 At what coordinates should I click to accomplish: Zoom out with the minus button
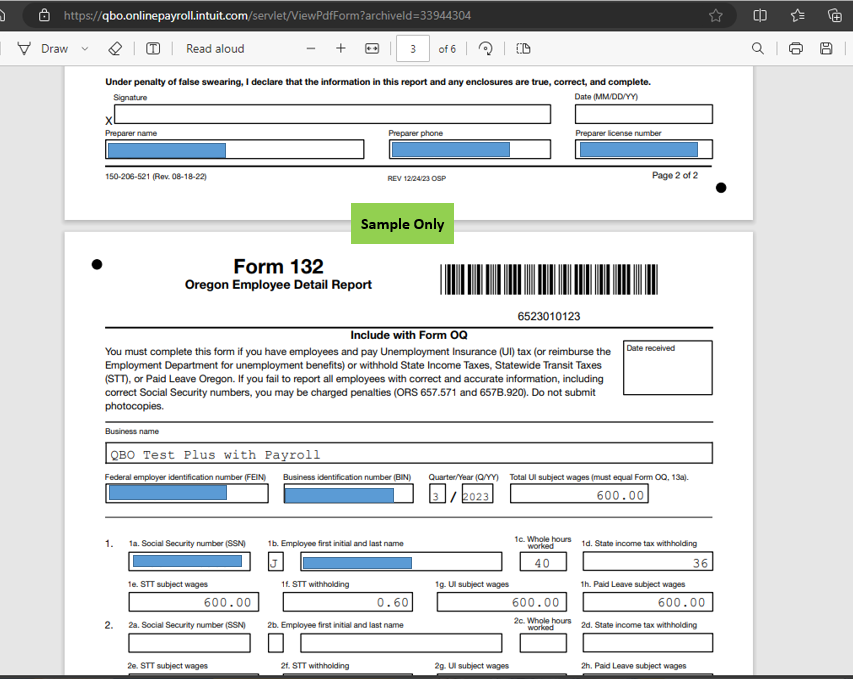[311, 48]
